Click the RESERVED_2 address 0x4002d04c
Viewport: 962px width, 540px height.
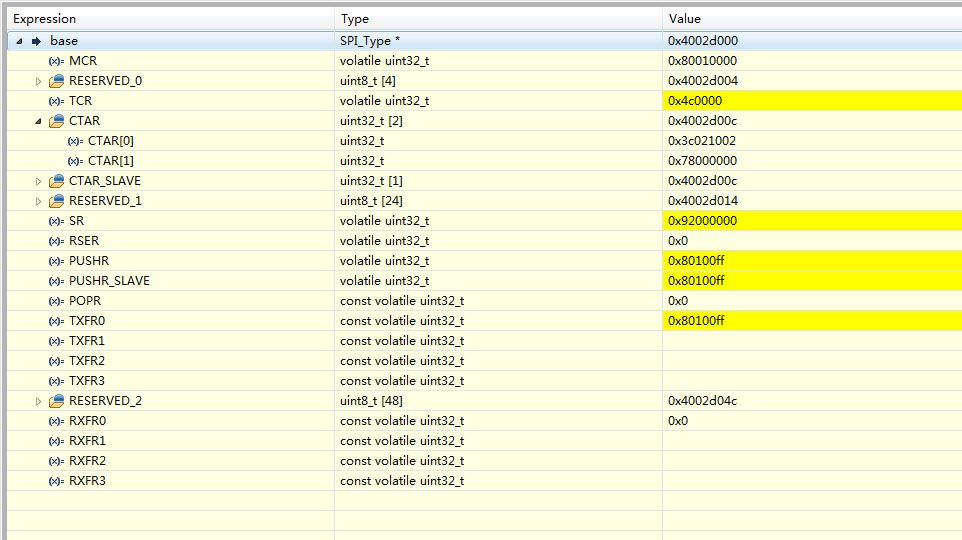[702, 401]
